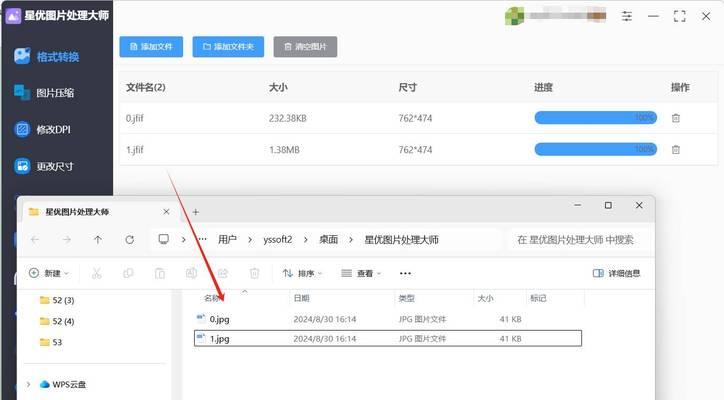Image resolution: width=724 pixels, height=400 pixels.
Task: Expand the chevron after 桌面 in path
Action: point(351,240)
